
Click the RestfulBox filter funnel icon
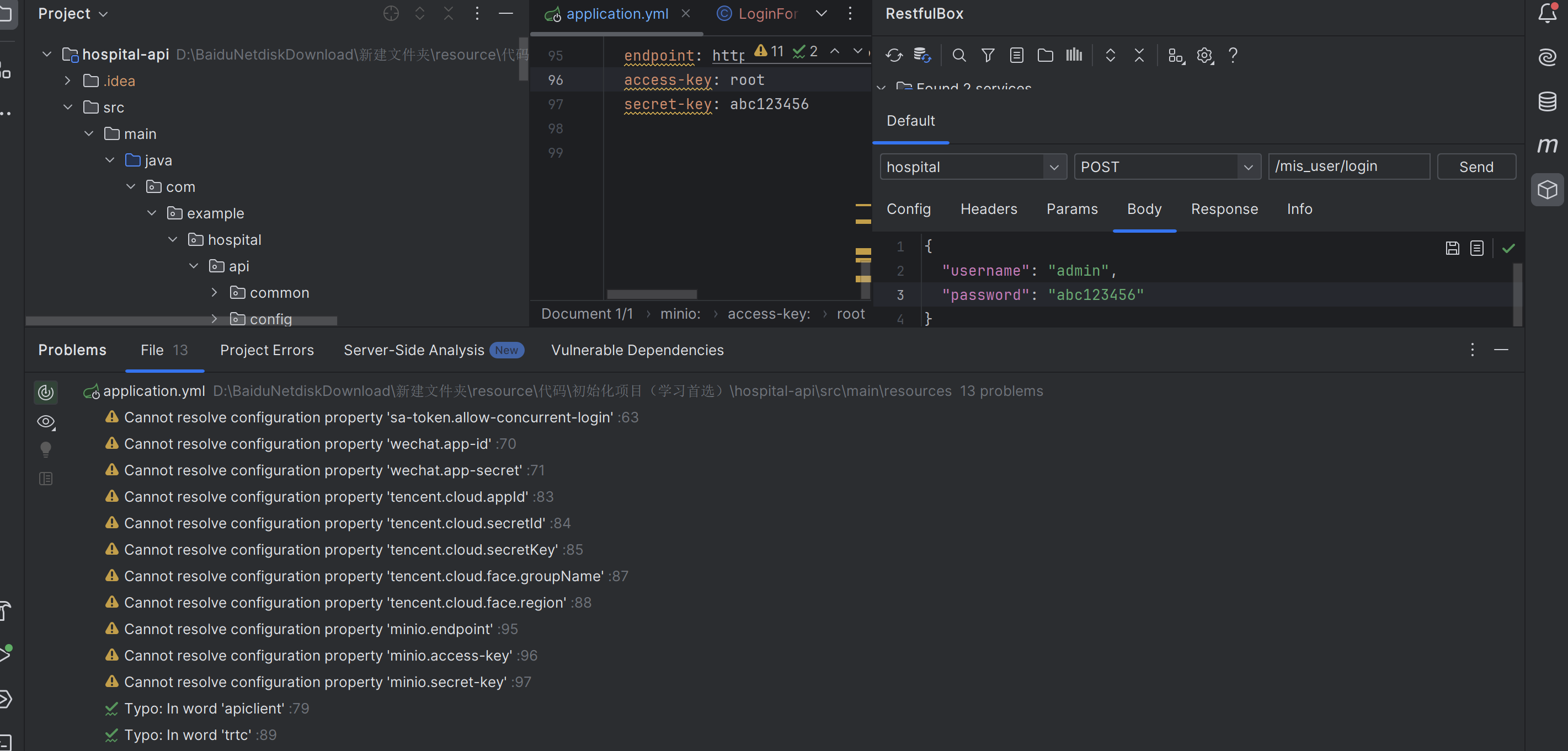(988, 55)
